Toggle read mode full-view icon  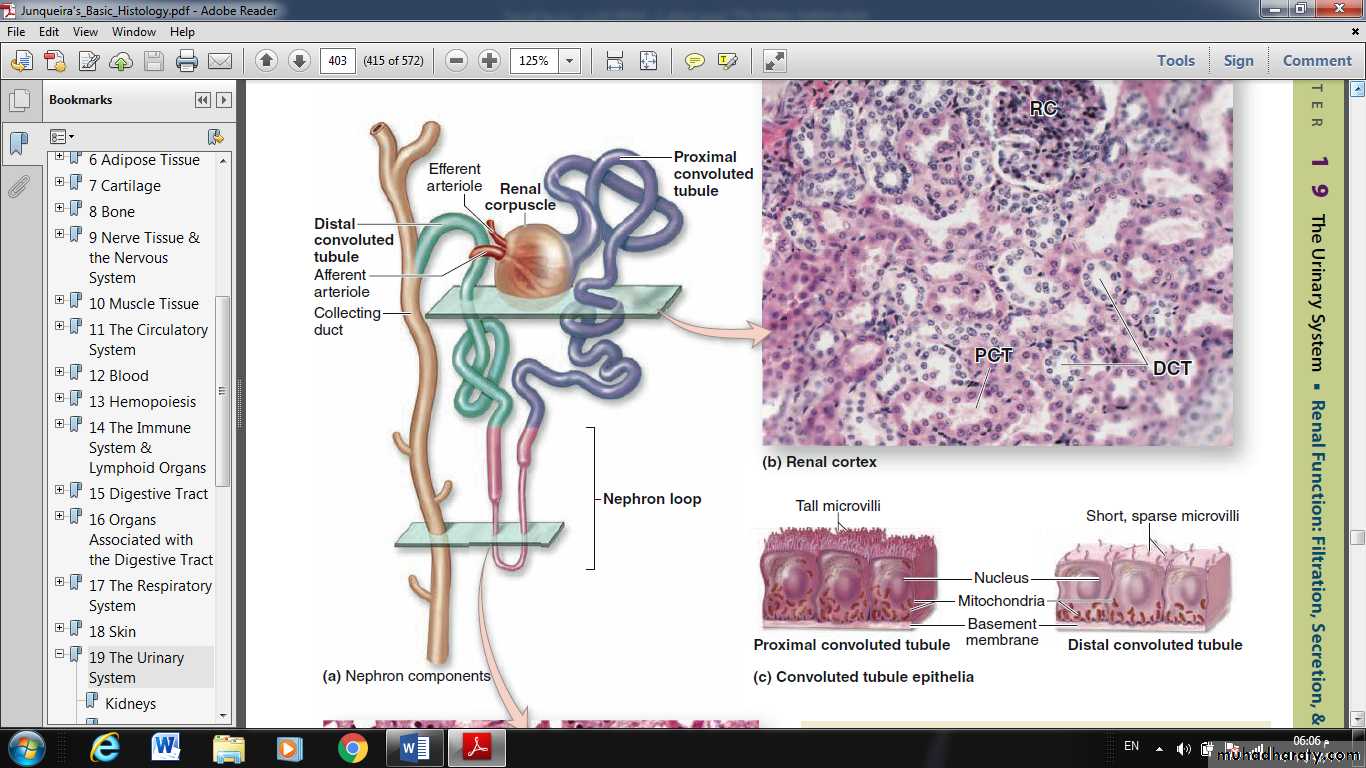pos(775,61)
